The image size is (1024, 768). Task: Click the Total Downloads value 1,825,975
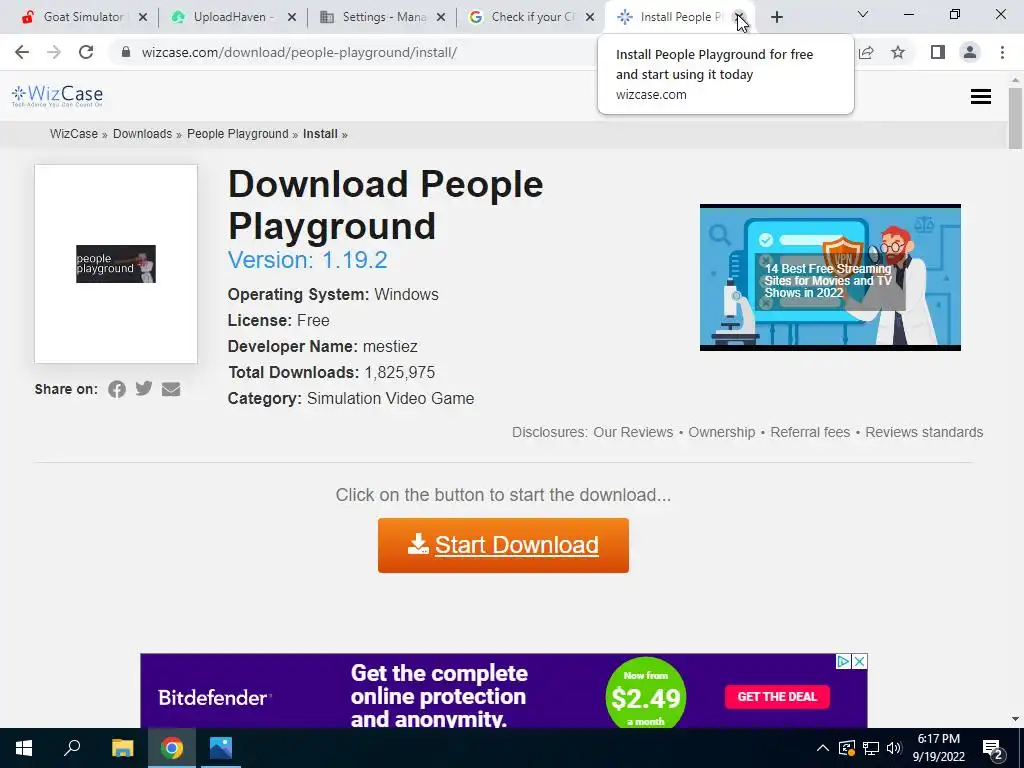[399, 372]
